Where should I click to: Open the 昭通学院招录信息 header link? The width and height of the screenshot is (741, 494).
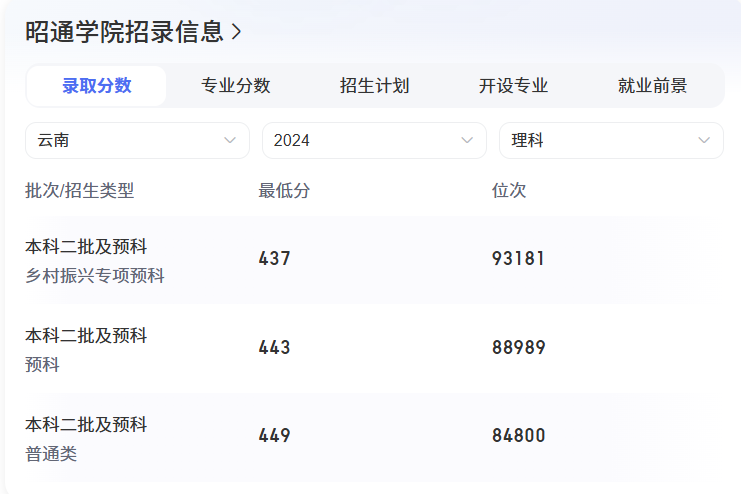point(124,32)
